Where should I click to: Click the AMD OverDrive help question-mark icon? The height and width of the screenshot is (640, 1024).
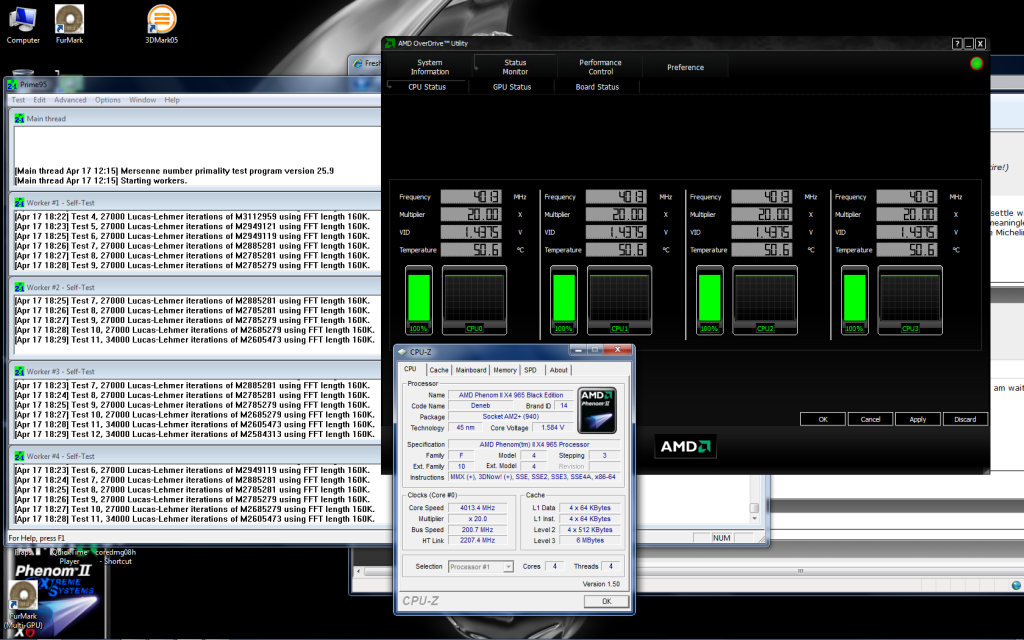click(957, 44)
